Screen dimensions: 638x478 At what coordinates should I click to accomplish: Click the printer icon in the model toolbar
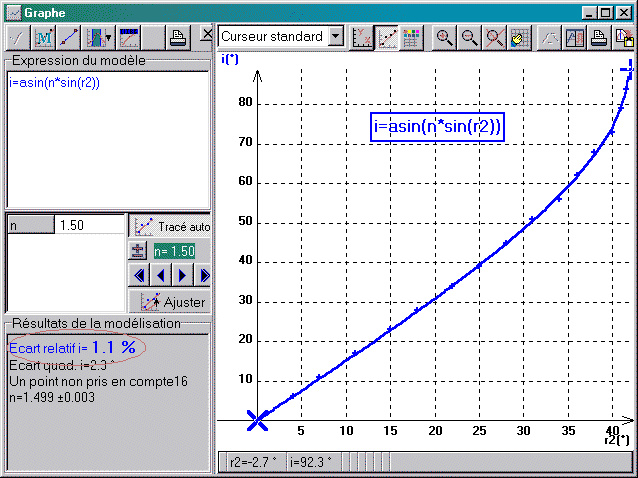(x=177, y=38)
